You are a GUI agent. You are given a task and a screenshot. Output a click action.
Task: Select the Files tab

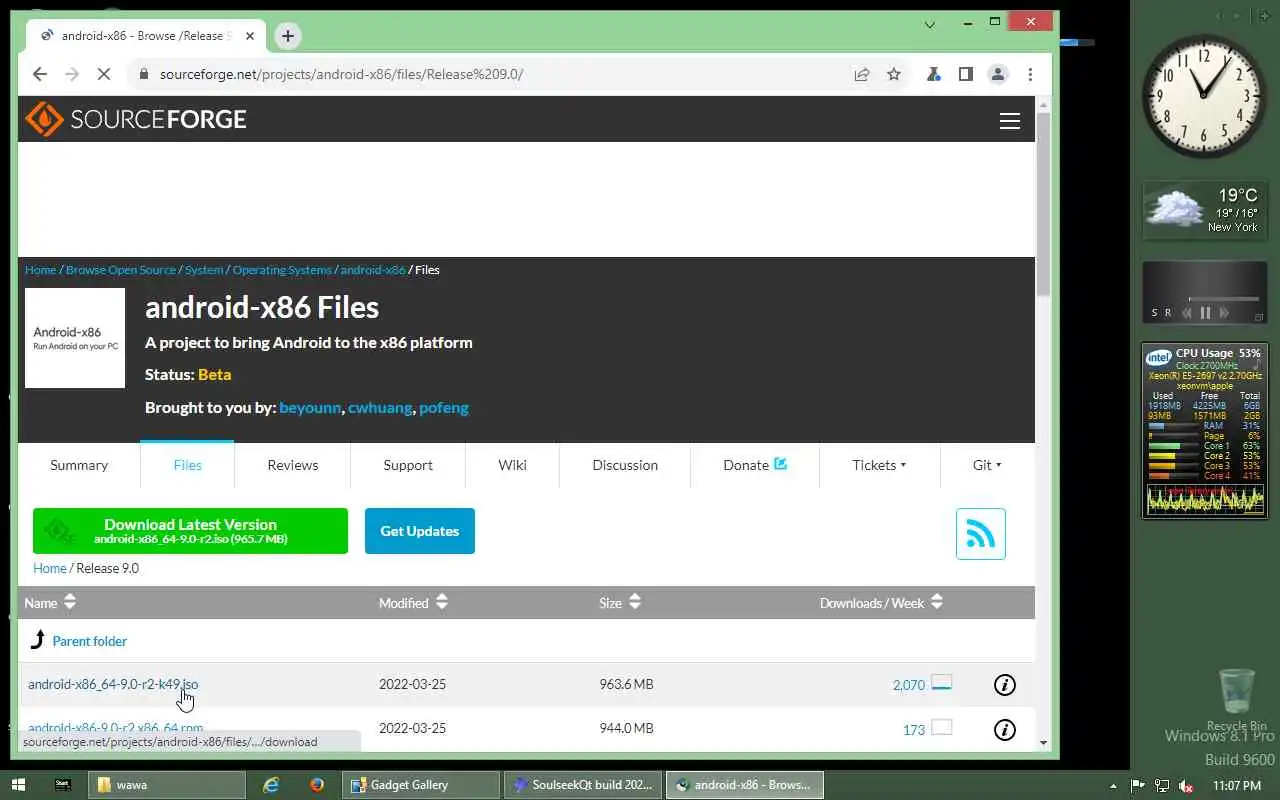tap(187, 465)
